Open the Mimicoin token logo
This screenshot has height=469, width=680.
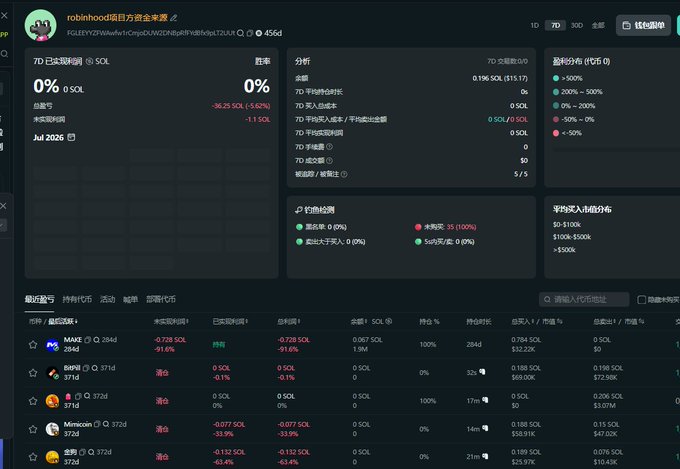[52, 430]
